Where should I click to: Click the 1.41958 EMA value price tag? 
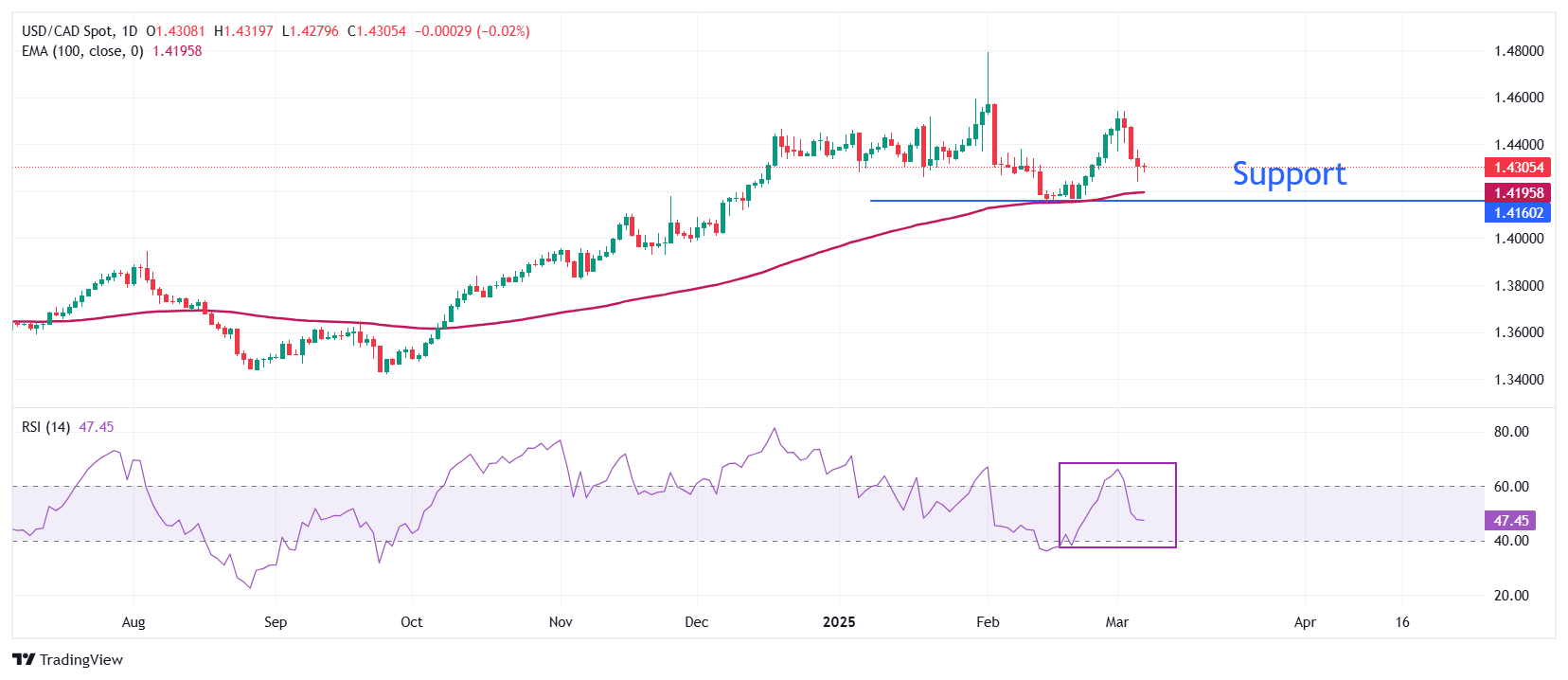point(1518,193)
